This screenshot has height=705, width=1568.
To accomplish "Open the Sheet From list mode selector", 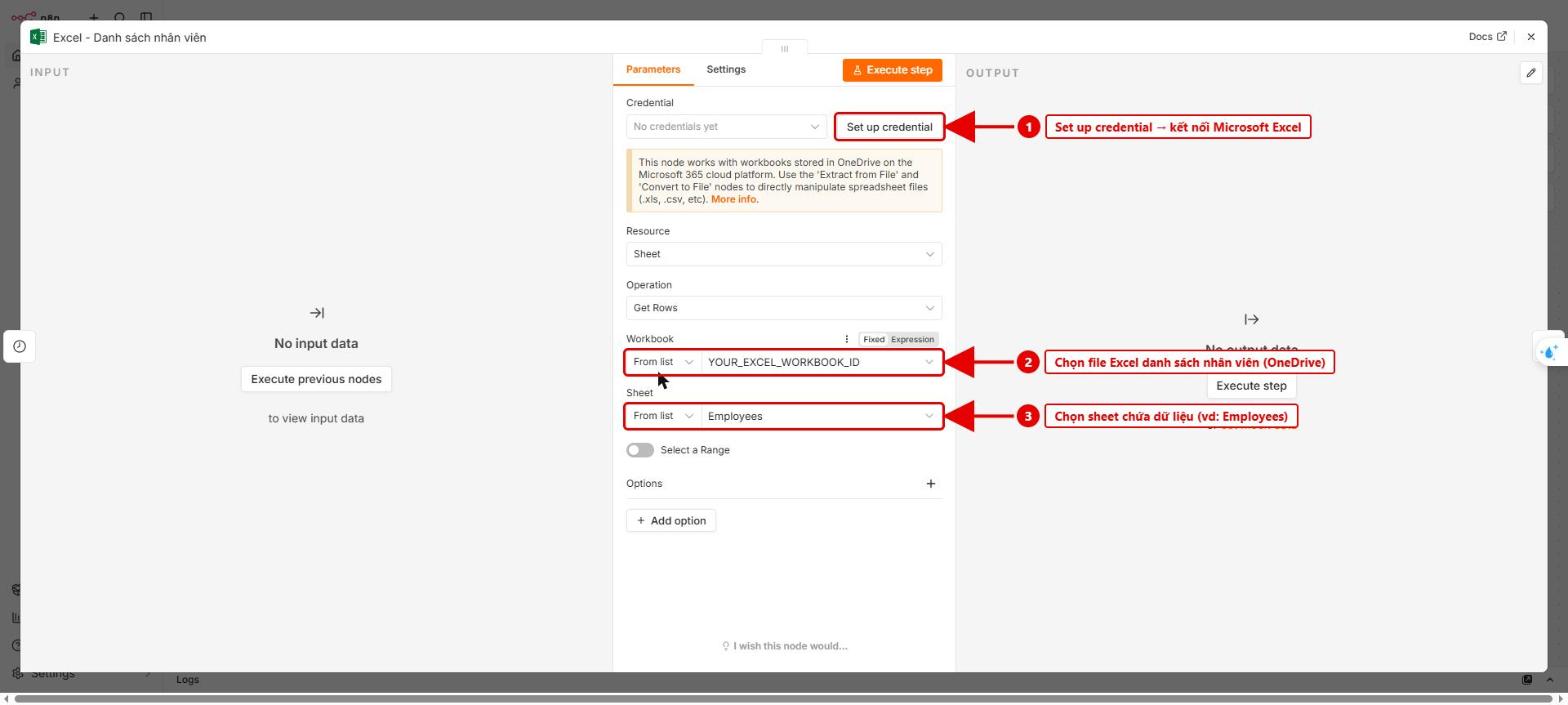I will 663,416.
